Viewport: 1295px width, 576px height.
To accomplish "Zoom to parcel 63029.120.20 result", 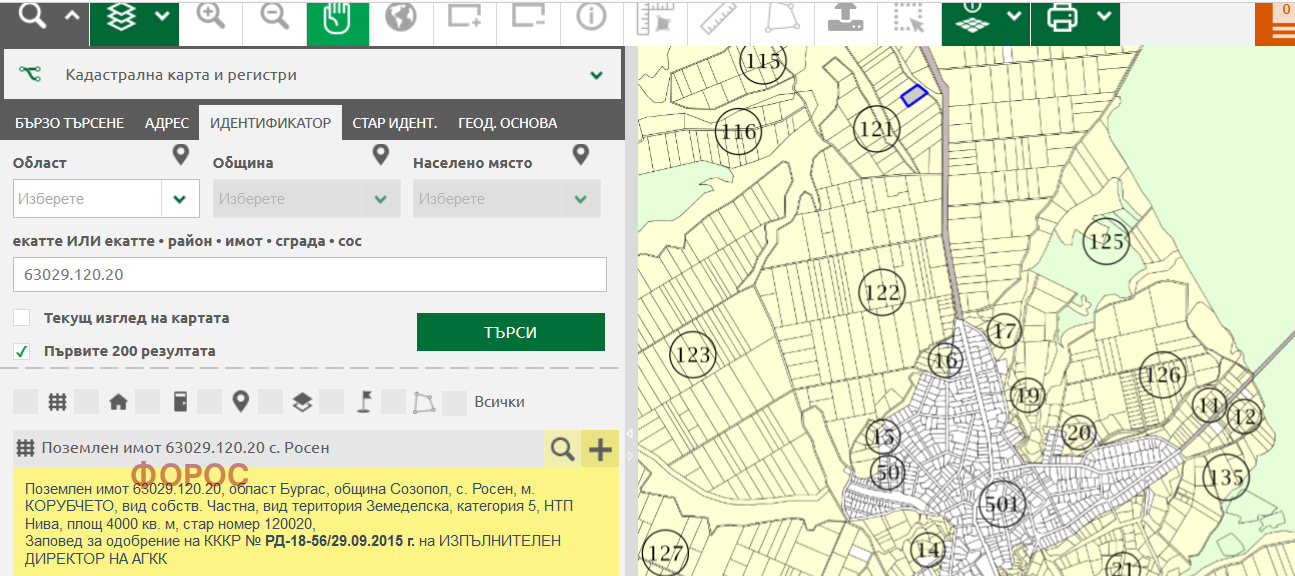I will coord(563,449).
